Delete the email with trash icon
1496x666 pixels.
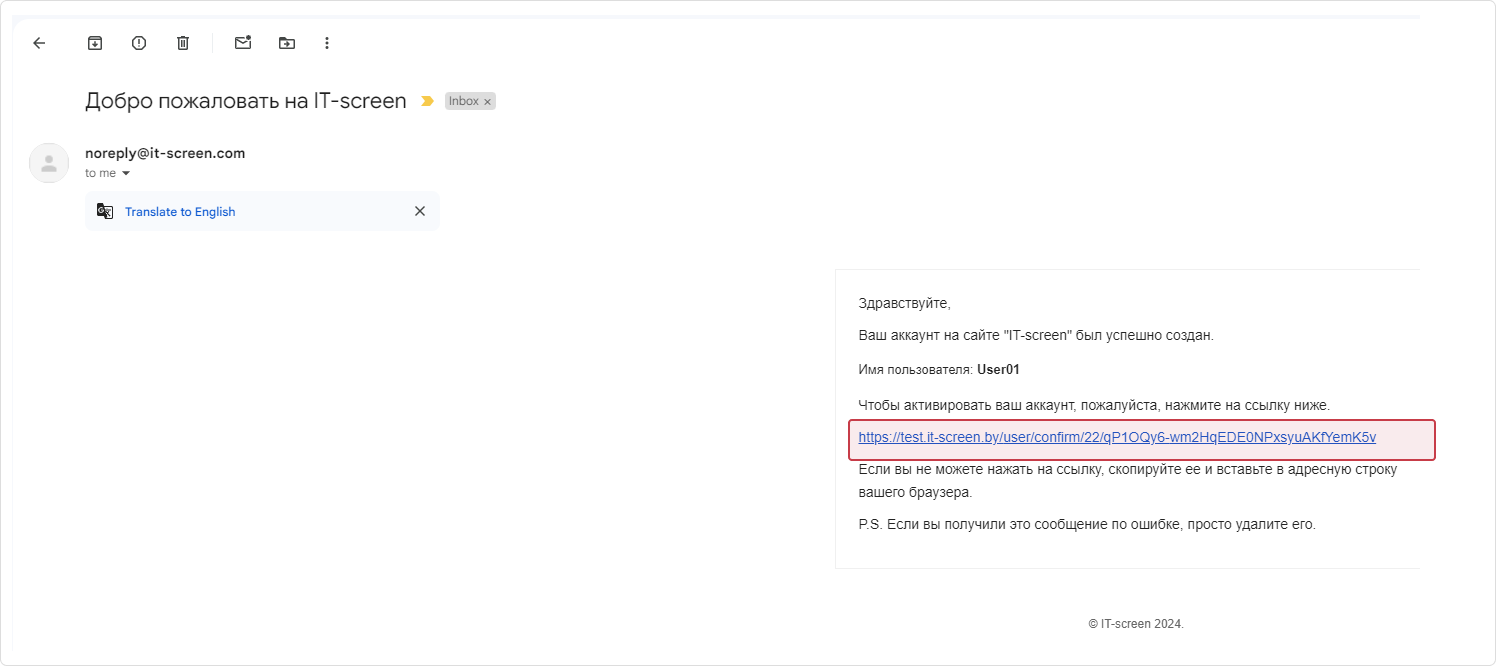[x=183, y=43]
